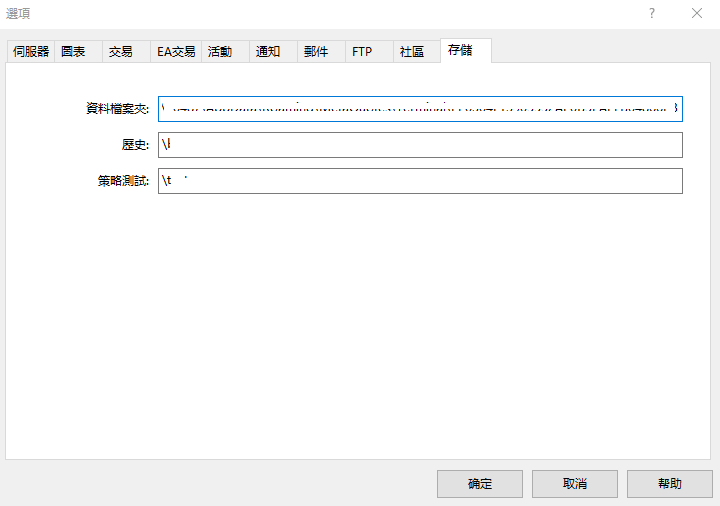Close the 選項 dialog window
Image resolution: width=720 pixels, height=506 pixels.
point(697,13)
